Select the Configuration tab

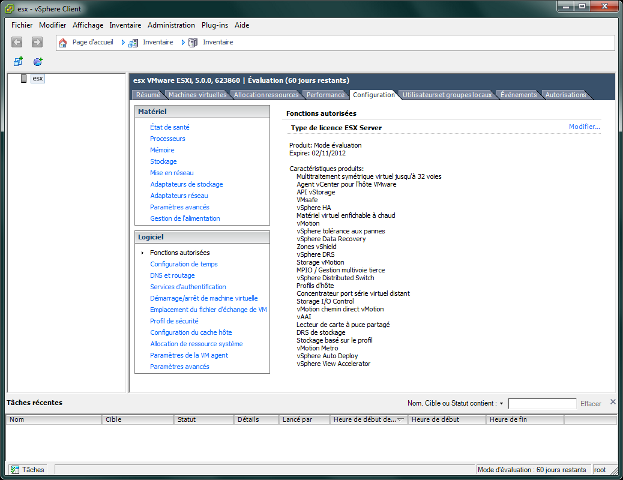tap(373, 95)
